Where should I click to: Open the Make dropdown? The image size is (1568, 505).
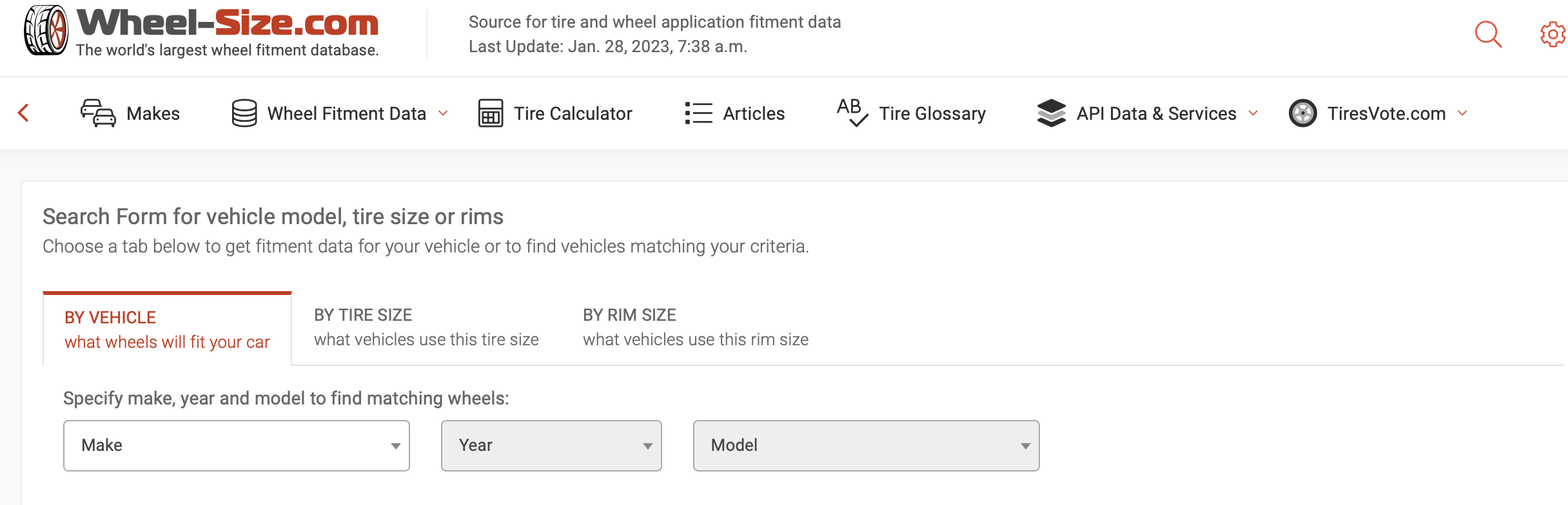[236, 446]
